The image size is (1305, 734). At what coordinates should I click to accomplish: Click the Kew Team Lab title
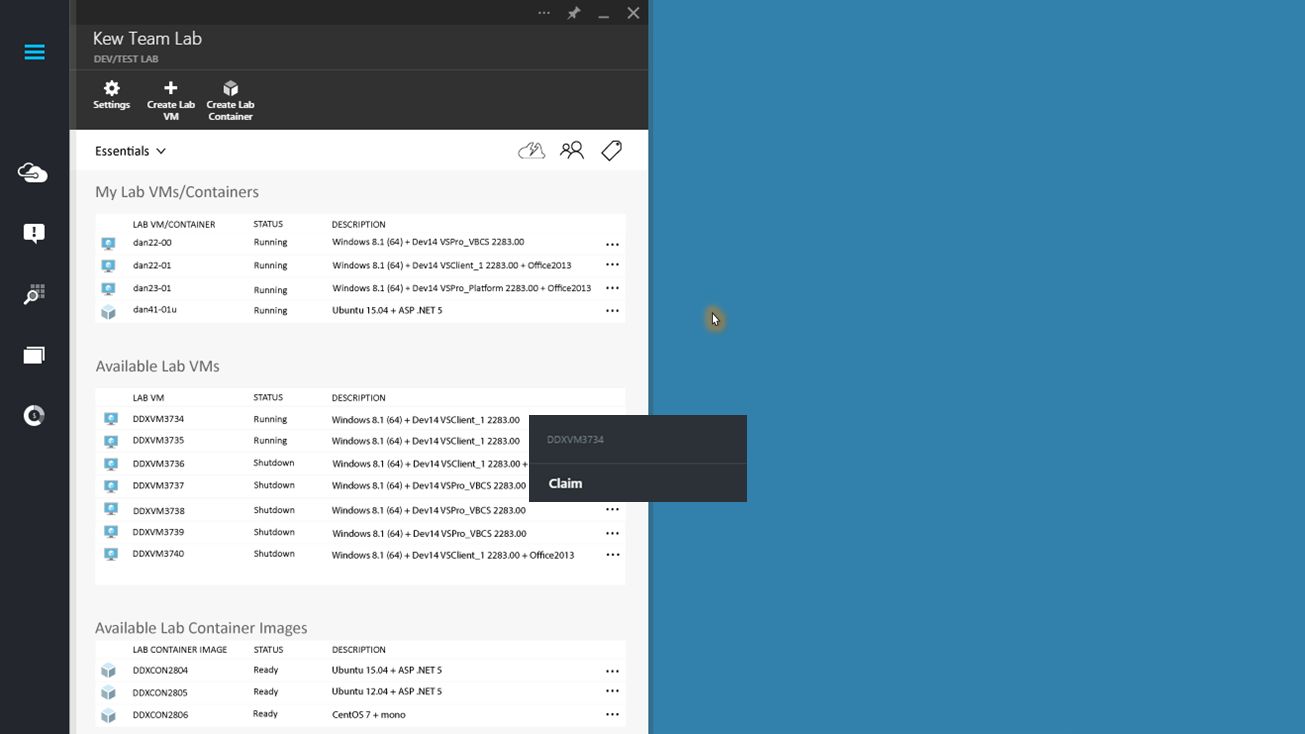pyautogui.click(x=147, y=38)
